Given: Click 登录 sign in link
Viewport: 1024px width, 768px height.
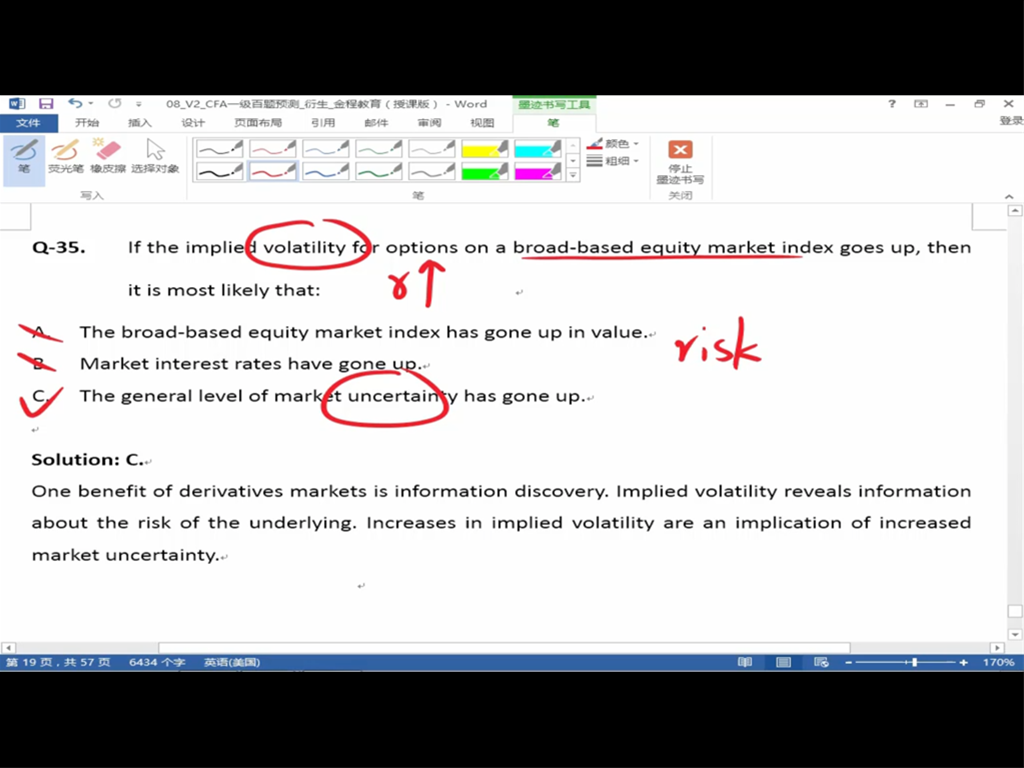Looking at the screenshot, I should [1011, 121].
